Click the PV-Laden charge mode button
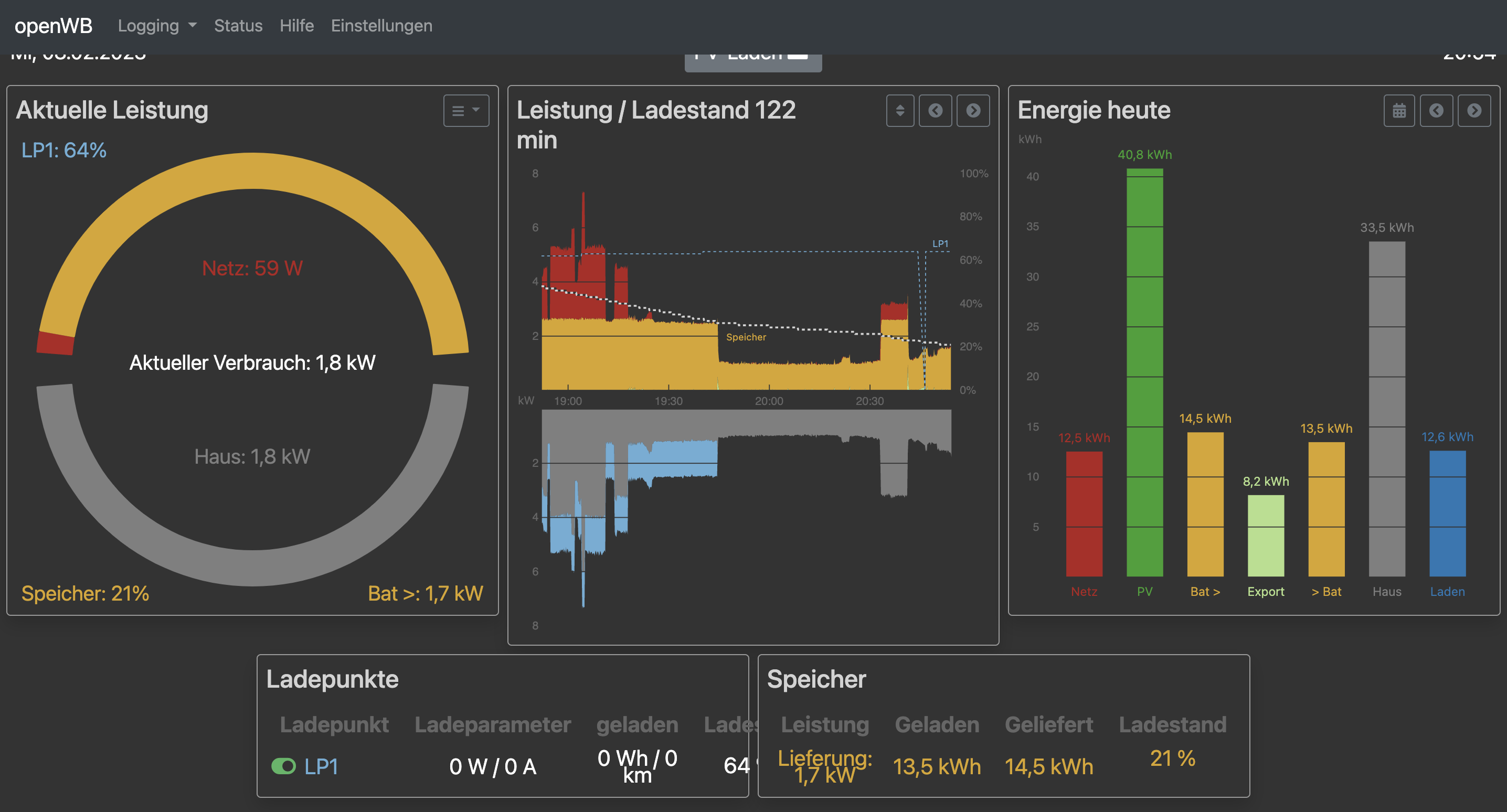Viewport: 1507px width, 812px height. pyautogui.click(x=753, y=62)
